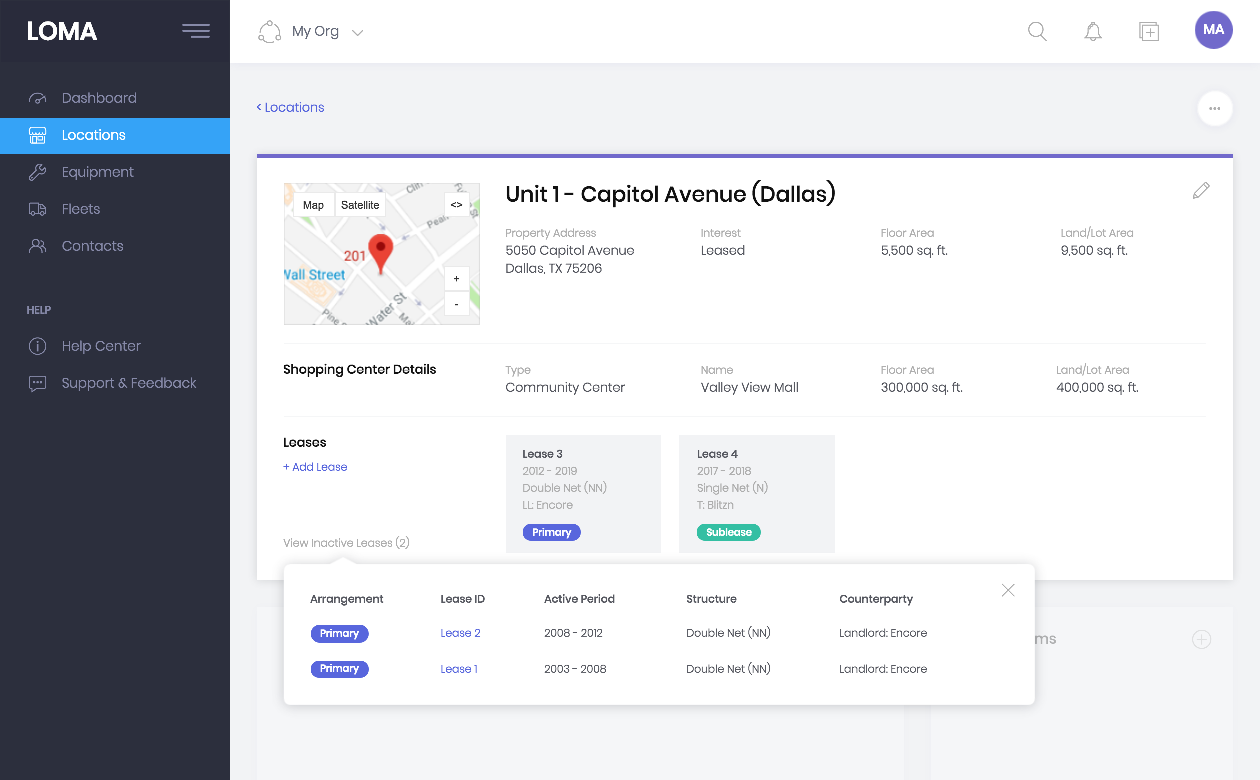The image size is (1260, 780).
Task: Select Locations in the sidebar
Action: point(92,134)
